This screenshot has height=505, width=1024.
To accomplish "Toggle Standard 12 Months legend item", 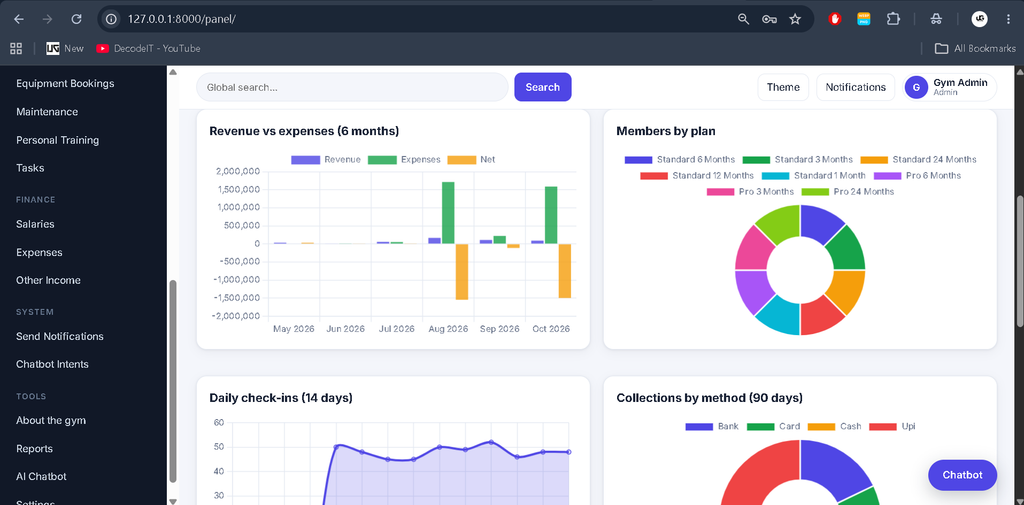I will (697, 176).
